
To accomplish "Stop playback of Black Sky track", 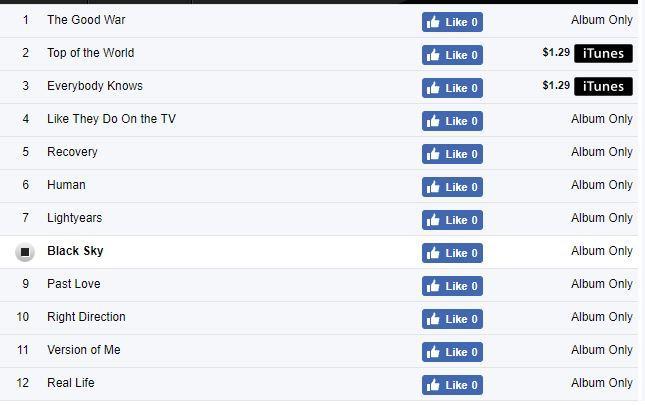I will [25, 252].
